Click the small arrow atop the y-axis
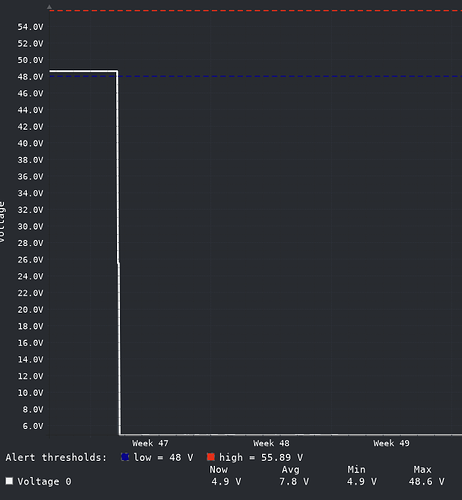This screenshot has width=462, height=500. click(x=49, y=7)
